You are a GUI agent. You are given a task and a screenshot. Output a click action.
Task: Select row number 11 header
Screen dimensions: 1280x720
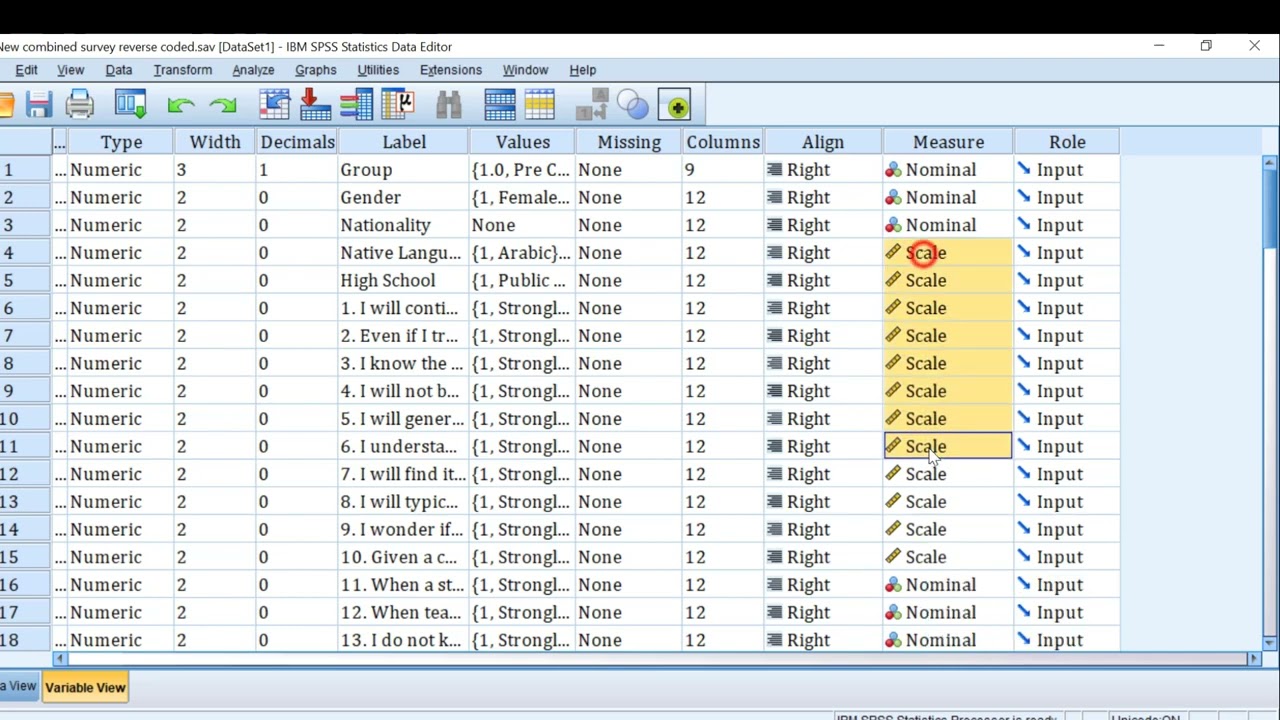coord(26,447)
